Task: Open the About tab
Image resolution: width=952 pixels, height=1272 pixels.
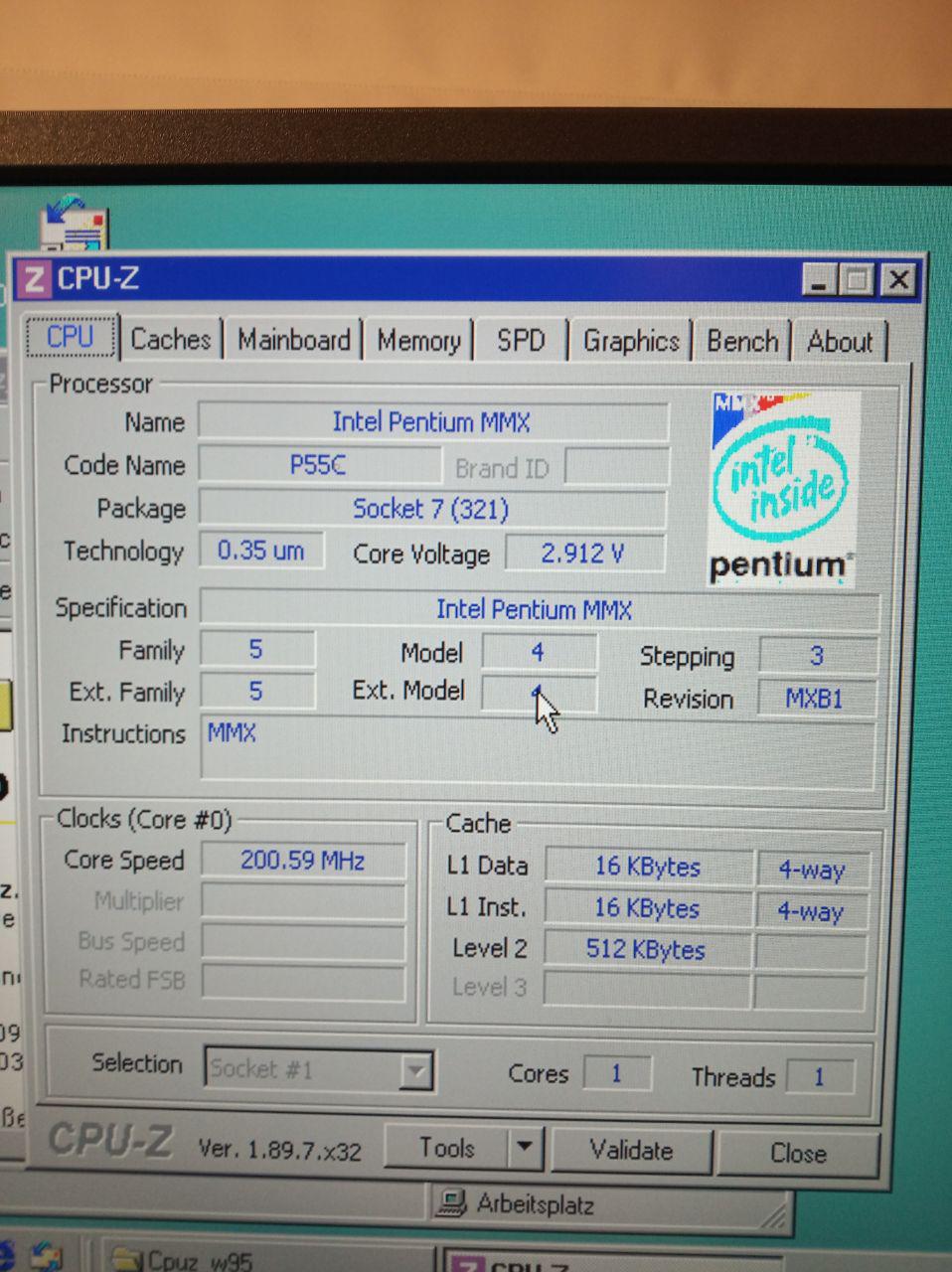Action: click(840, 342)
